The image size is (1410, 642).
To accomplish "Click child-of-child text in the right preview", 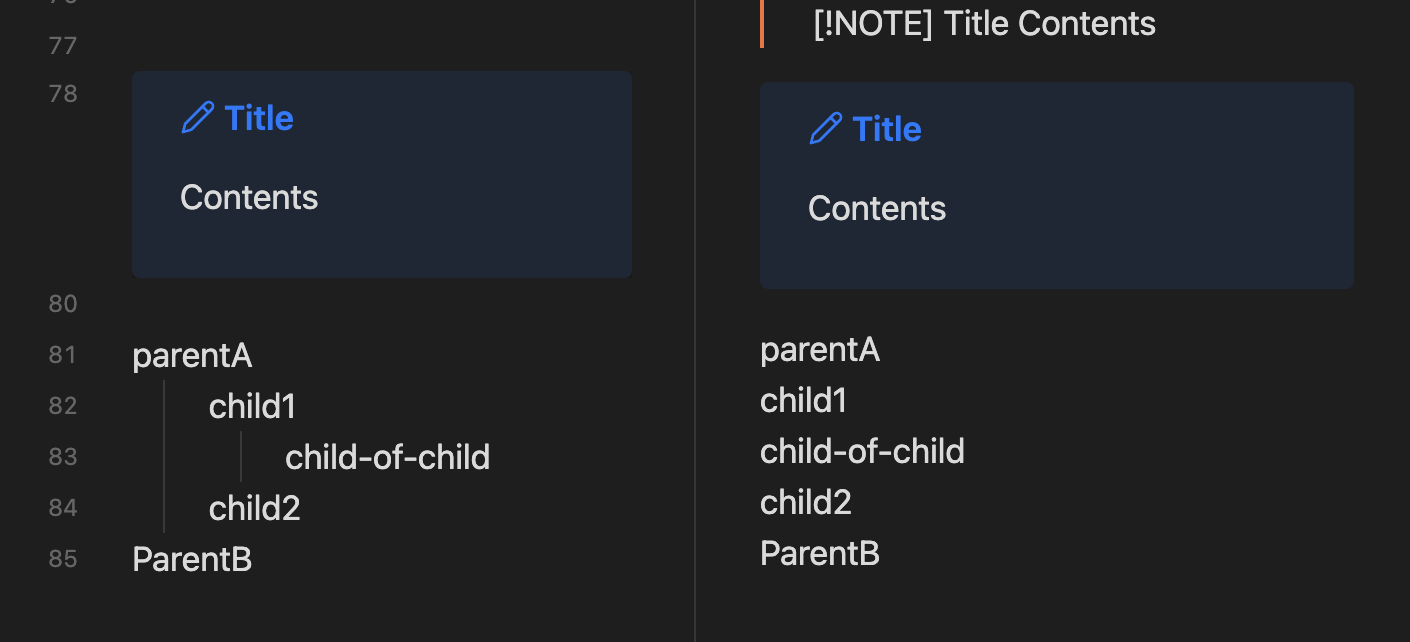I will (x=862, y=452).
